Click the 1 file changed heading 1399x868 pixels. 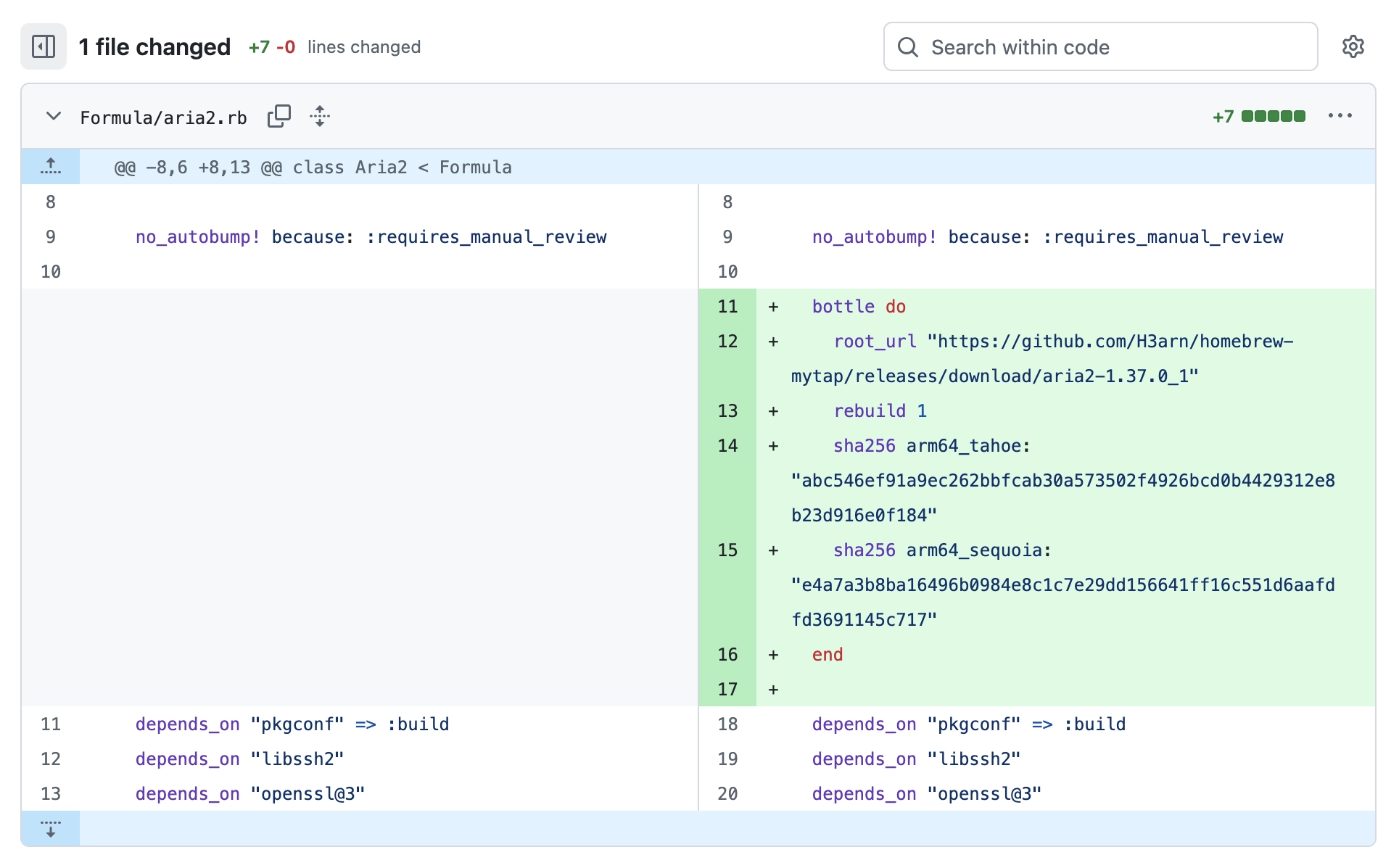pos(154,47)
